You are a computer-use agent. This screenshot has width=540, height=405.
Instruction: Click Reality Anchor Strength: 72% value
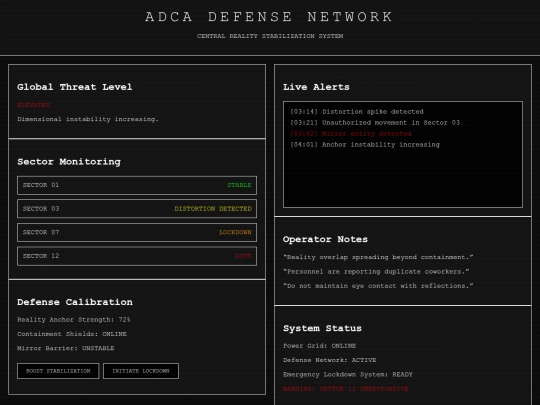click(x=74, y=320)
